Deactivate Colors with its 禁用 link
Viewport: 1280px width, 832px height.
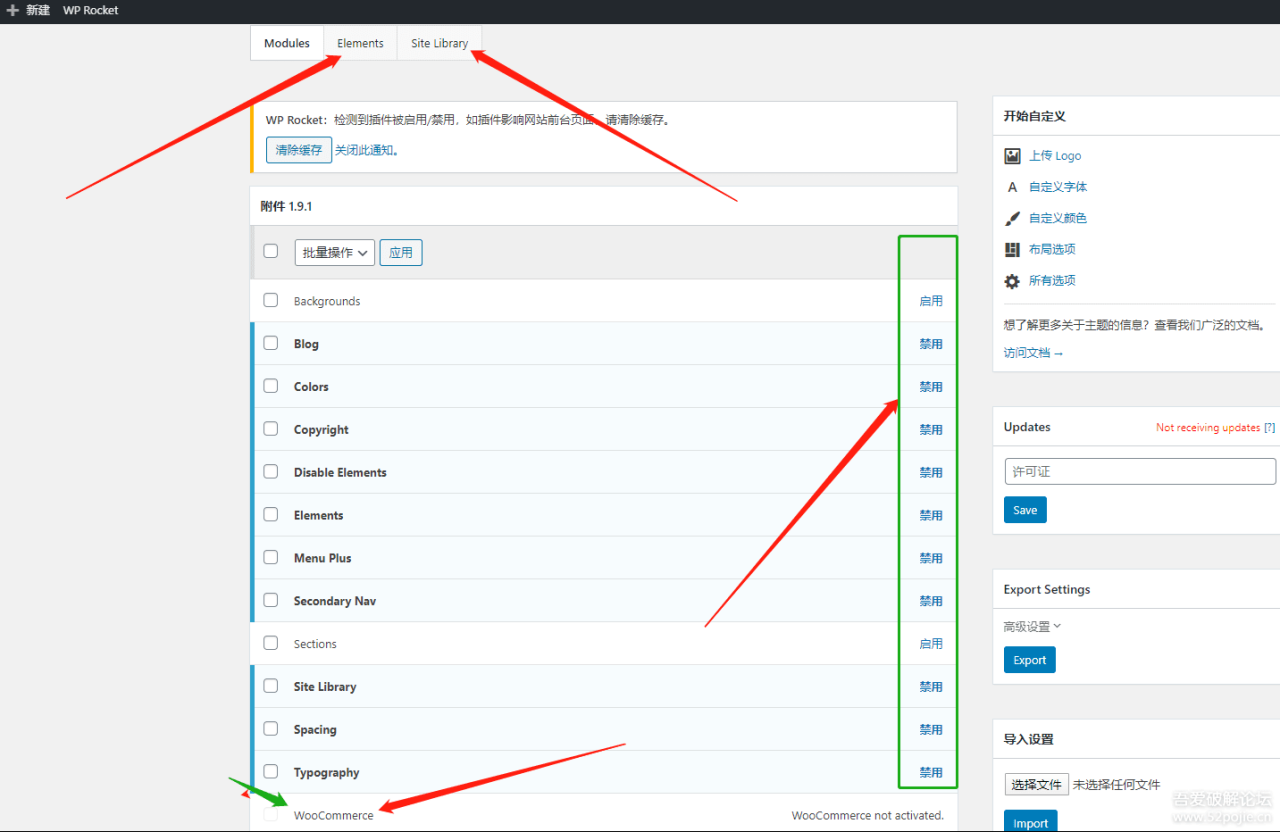tap(931, 387)
